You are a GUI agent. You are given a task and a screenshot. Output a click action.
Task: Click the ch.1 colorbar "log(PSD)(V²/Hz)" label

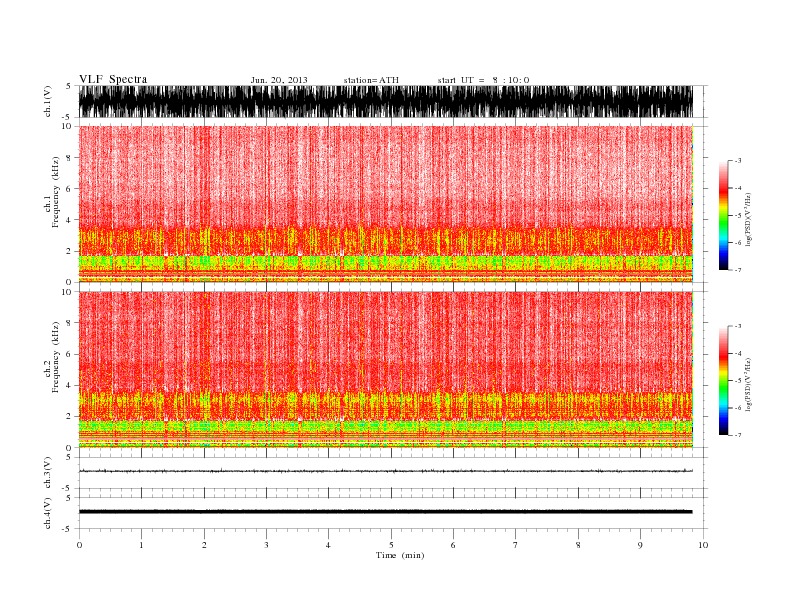tap(748, 219)
